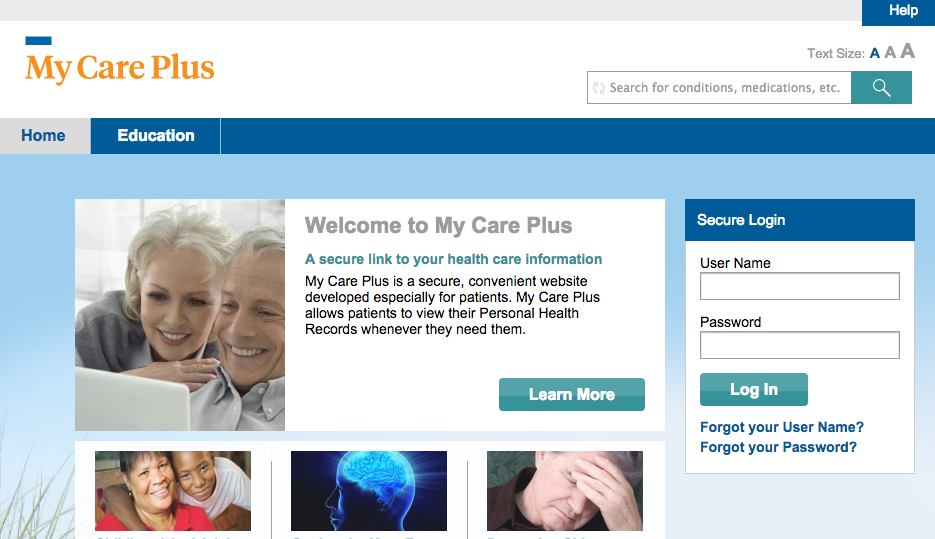Screen dimensions: 935x539
Task: Focus the User Name field
Action: point(800,286)
